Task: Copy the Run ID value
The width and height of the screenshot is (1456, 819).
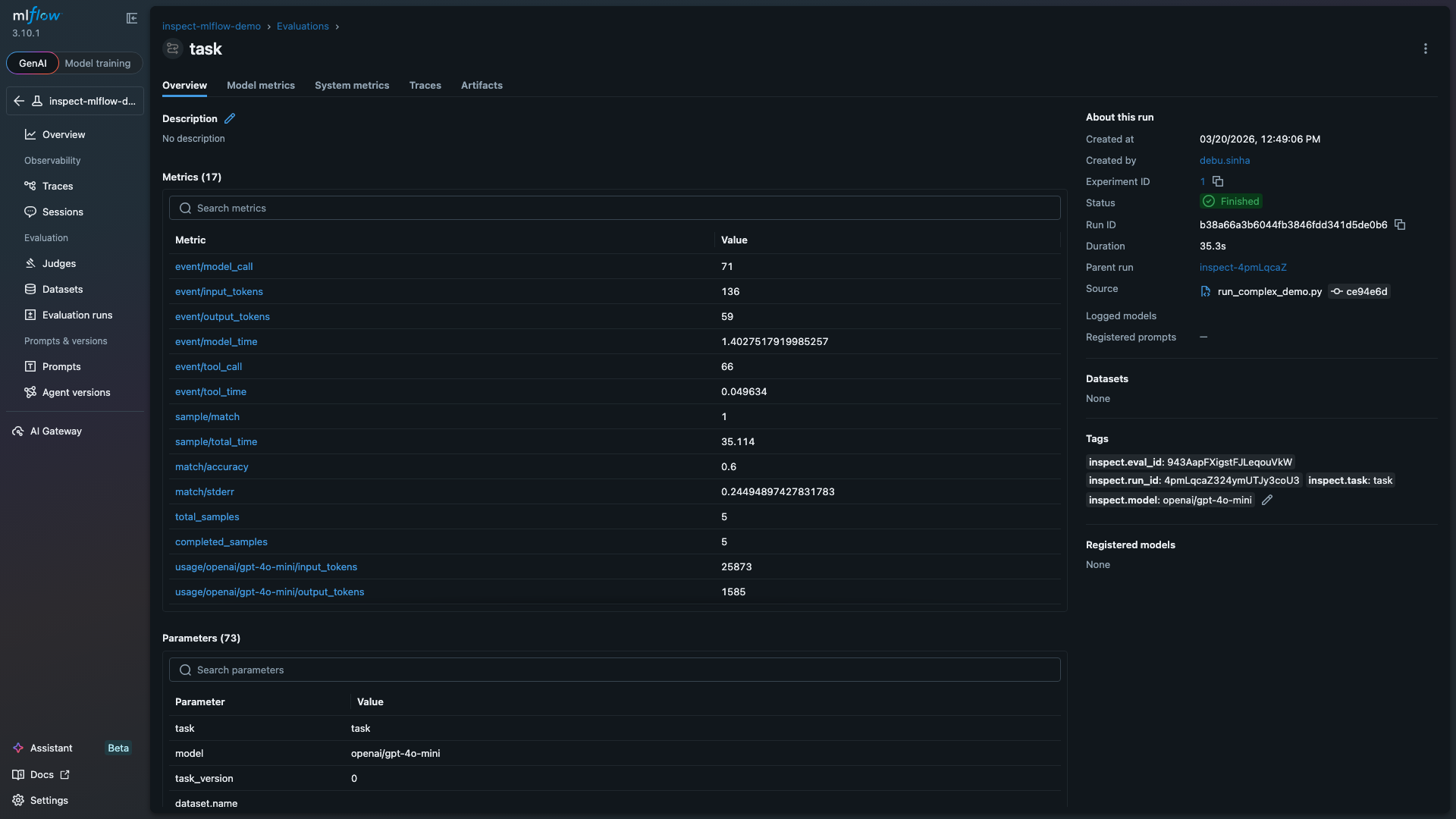Action: [x=1401, y=224]
